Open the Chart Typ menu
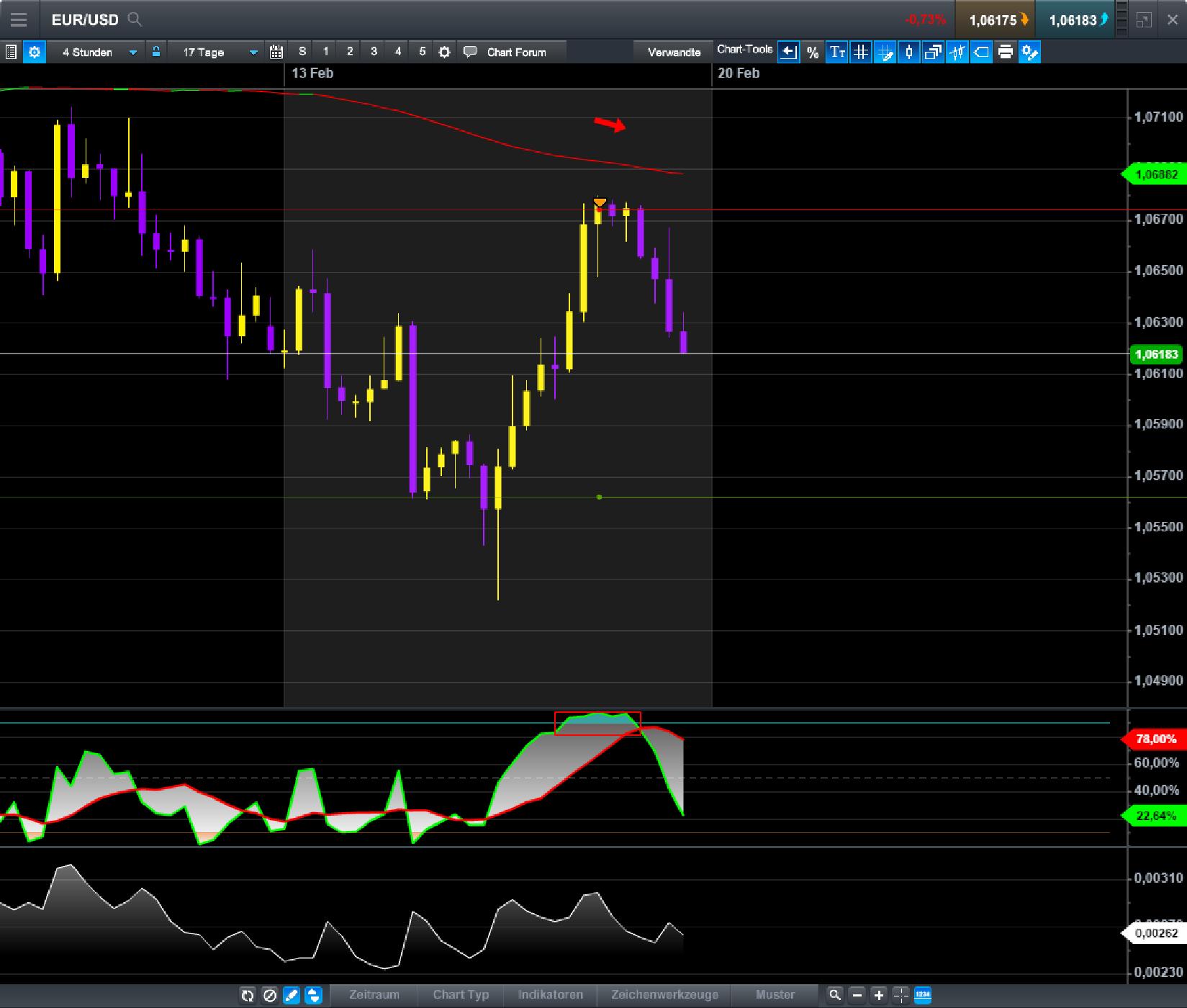1187x1008 pixels. (461, 996)
